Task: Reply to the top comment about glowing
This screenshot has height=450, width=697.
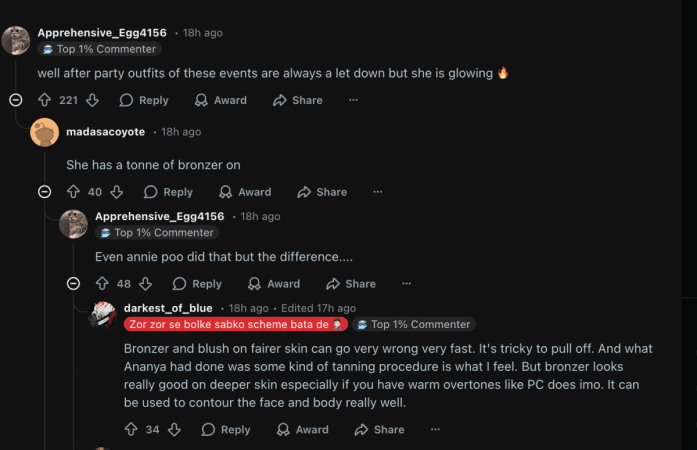Action: tap(144, 100)
